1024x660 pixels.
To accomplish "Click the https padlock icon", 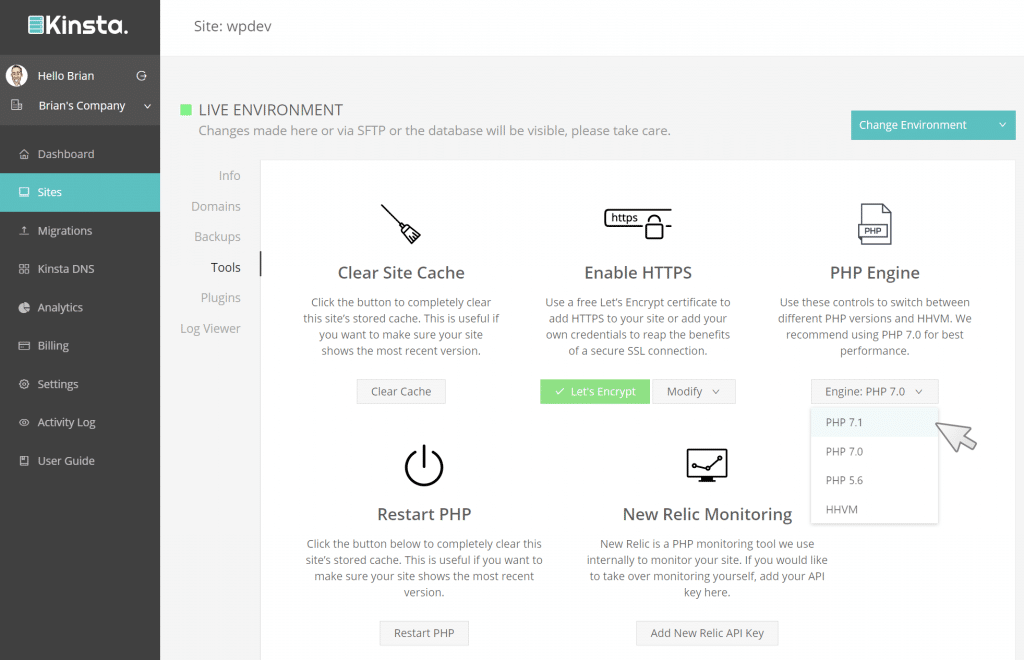I will (x=638, y=223).
